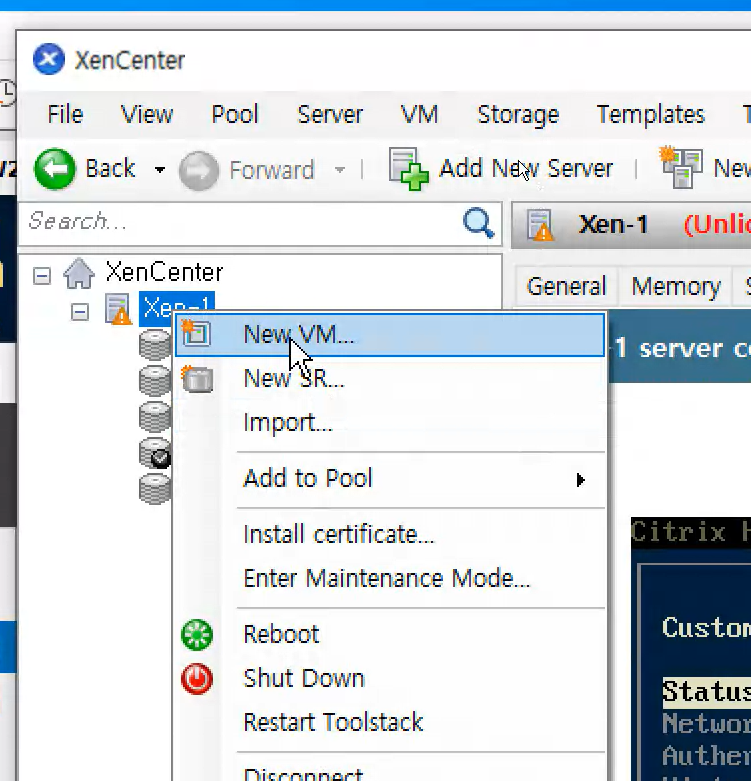This screenshot has height=781, width=751.
Task: Click the New VM context menu icon
Action: click(x=196, y=334)
